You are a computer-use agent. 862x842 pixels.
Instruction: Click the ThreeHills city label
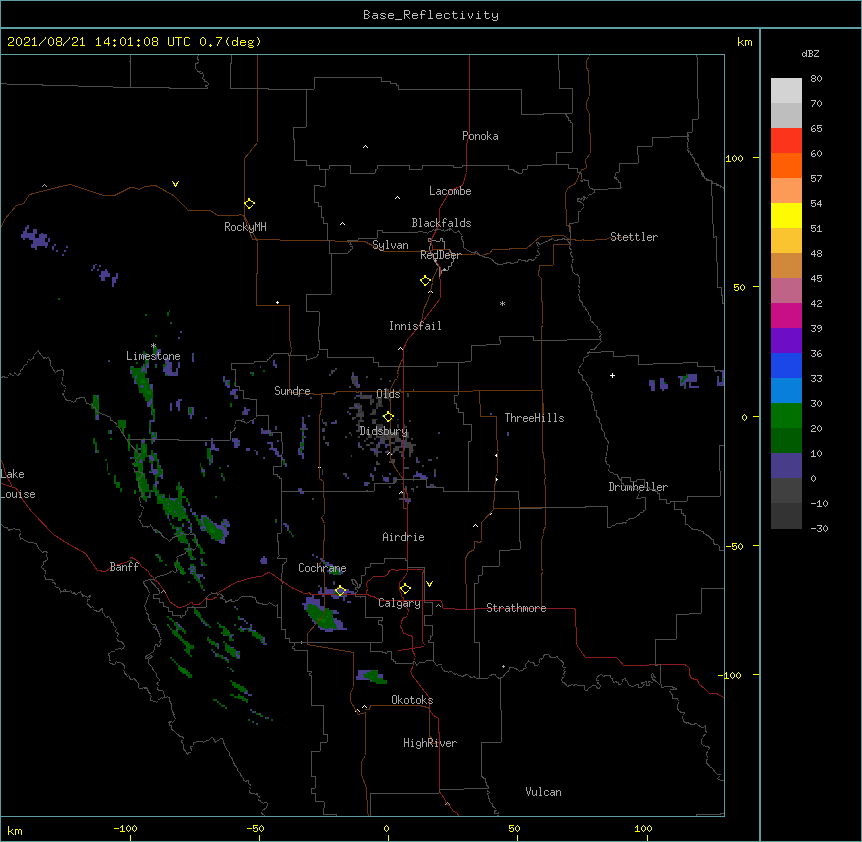point(534,418)
